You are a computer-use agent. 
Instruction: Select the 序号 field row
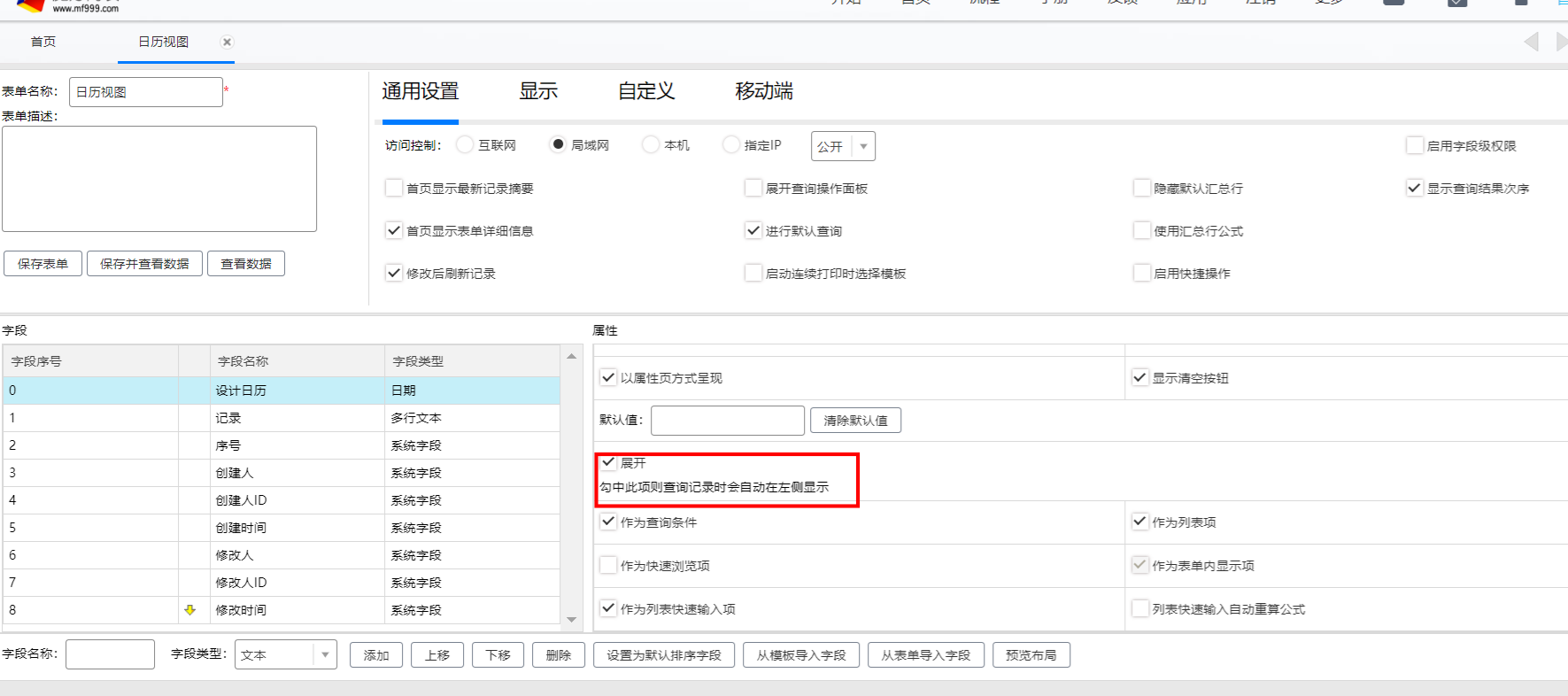point(282,445)
